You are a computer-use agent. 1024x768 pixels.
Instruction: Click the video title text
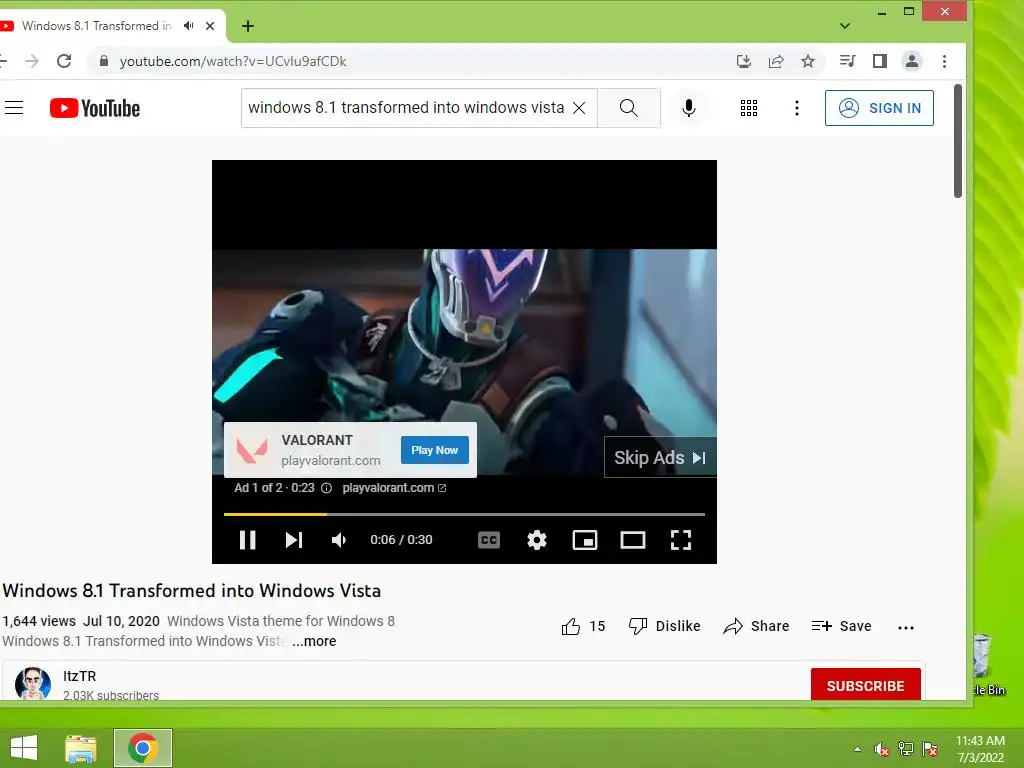click(x=192, y=590)
